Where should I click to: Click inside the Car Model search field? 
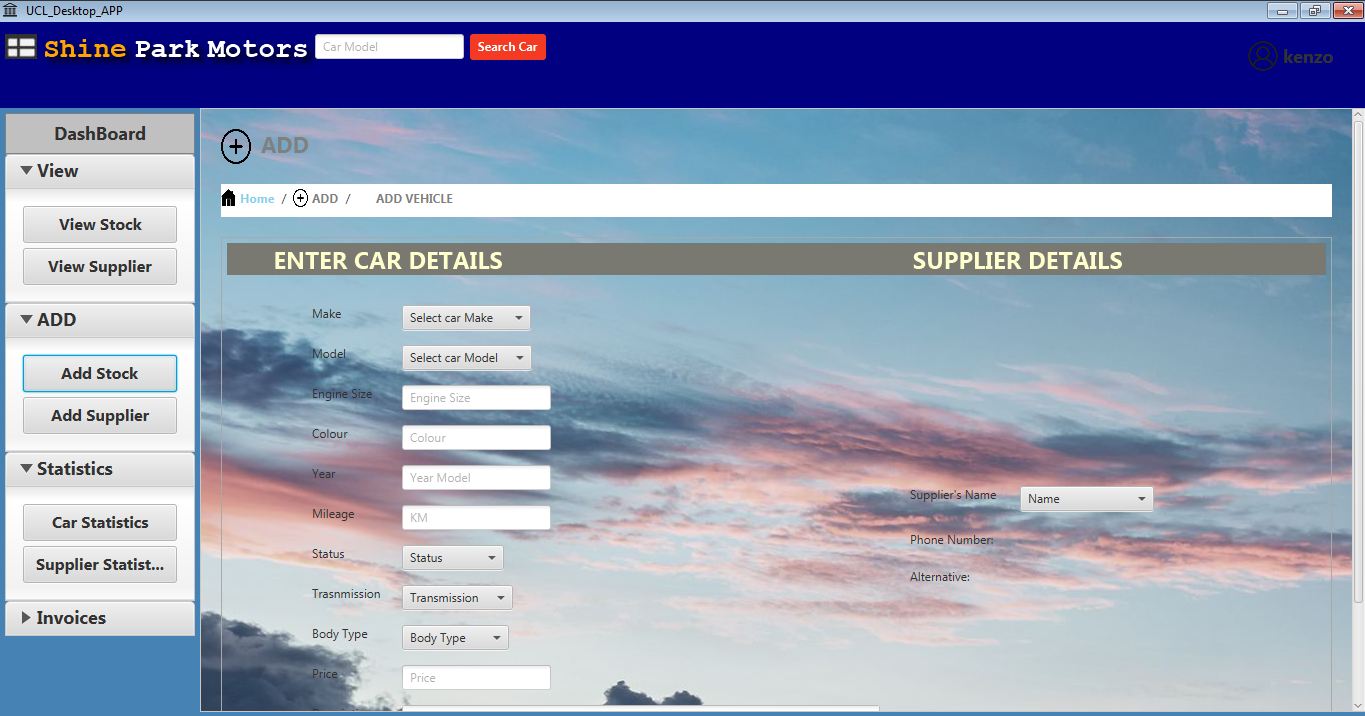[x=389, y=46]
